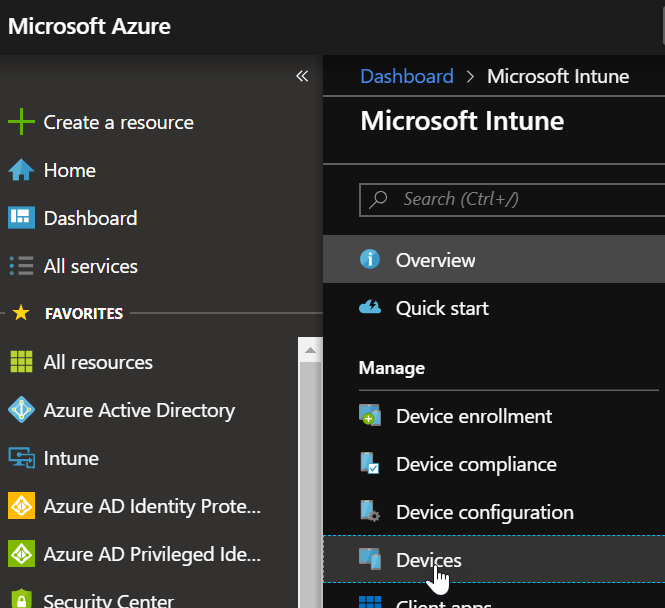Screen dimensions: 665x608
Task: Open Device configuration in Manage list
Action: pos(484,512)
